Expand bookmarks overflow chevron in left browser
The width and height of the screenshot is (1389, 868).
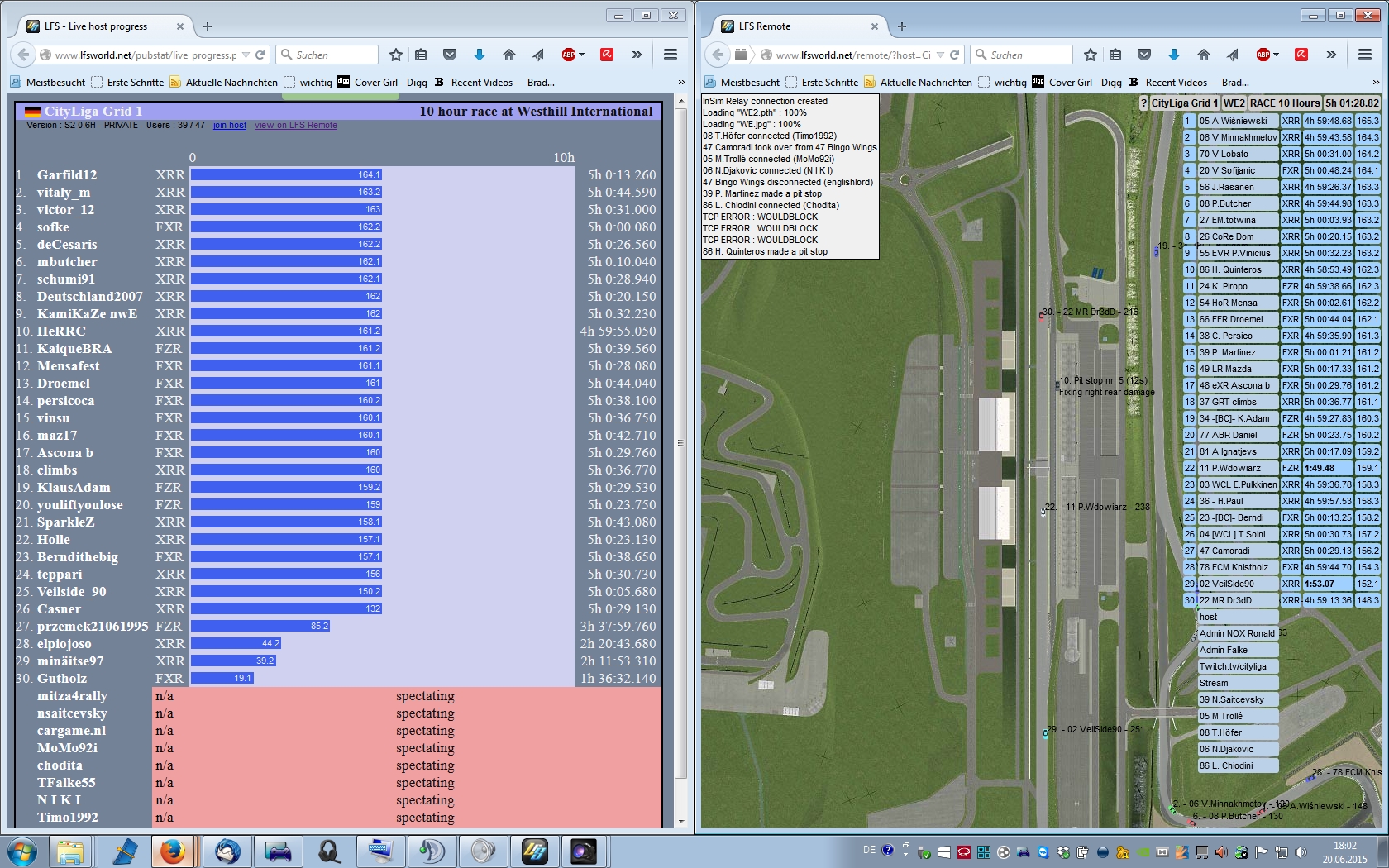[681, 83]
